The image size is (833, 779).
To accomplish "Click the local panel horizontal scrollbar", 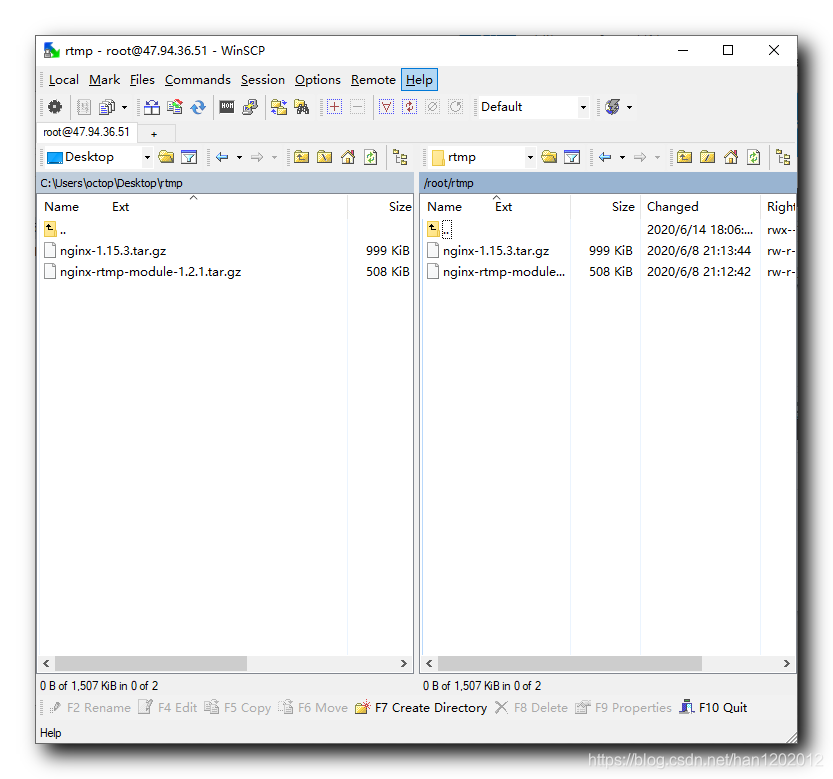I will pyautogui.click(x=151, y=663).
